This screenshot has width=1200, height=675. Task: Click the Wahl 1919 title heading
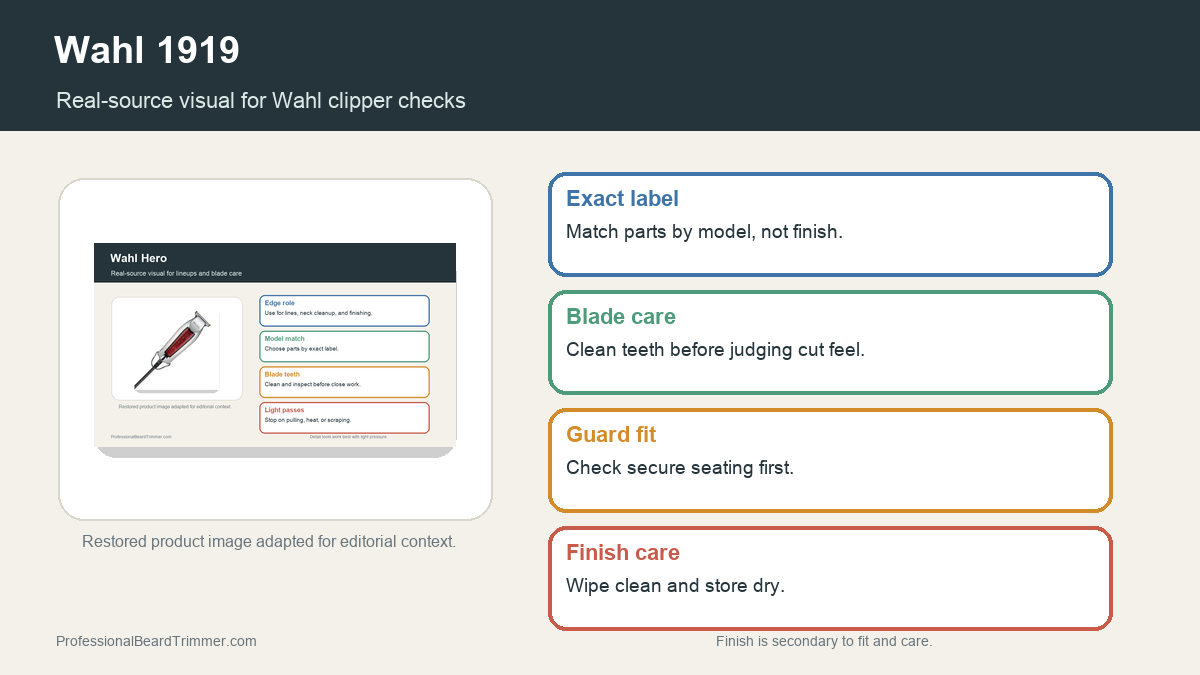point(147,49)
